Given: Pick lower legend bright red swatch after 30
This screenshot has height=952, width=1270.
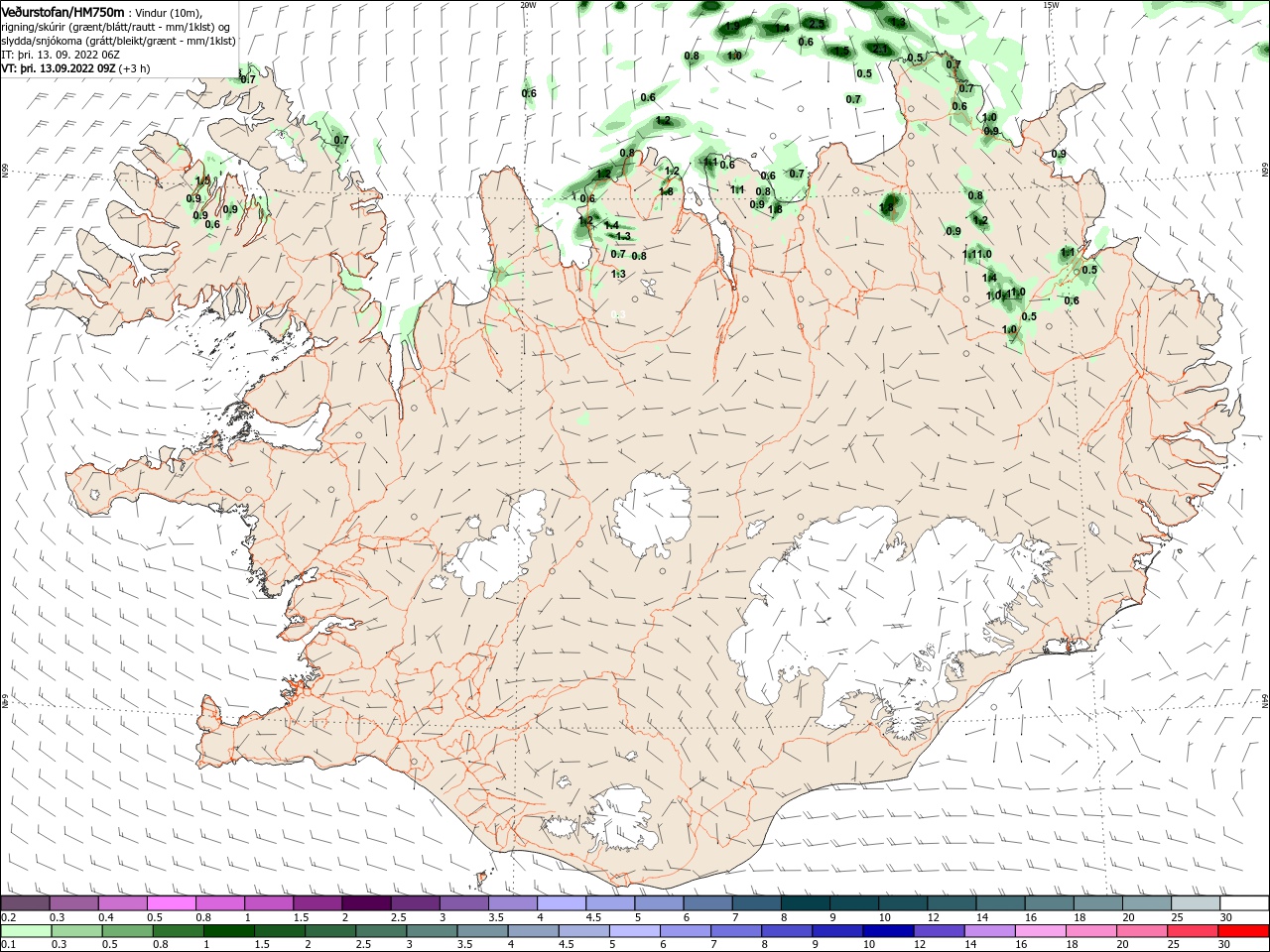Looking at the screenshot, I should tap(1244, 931).
